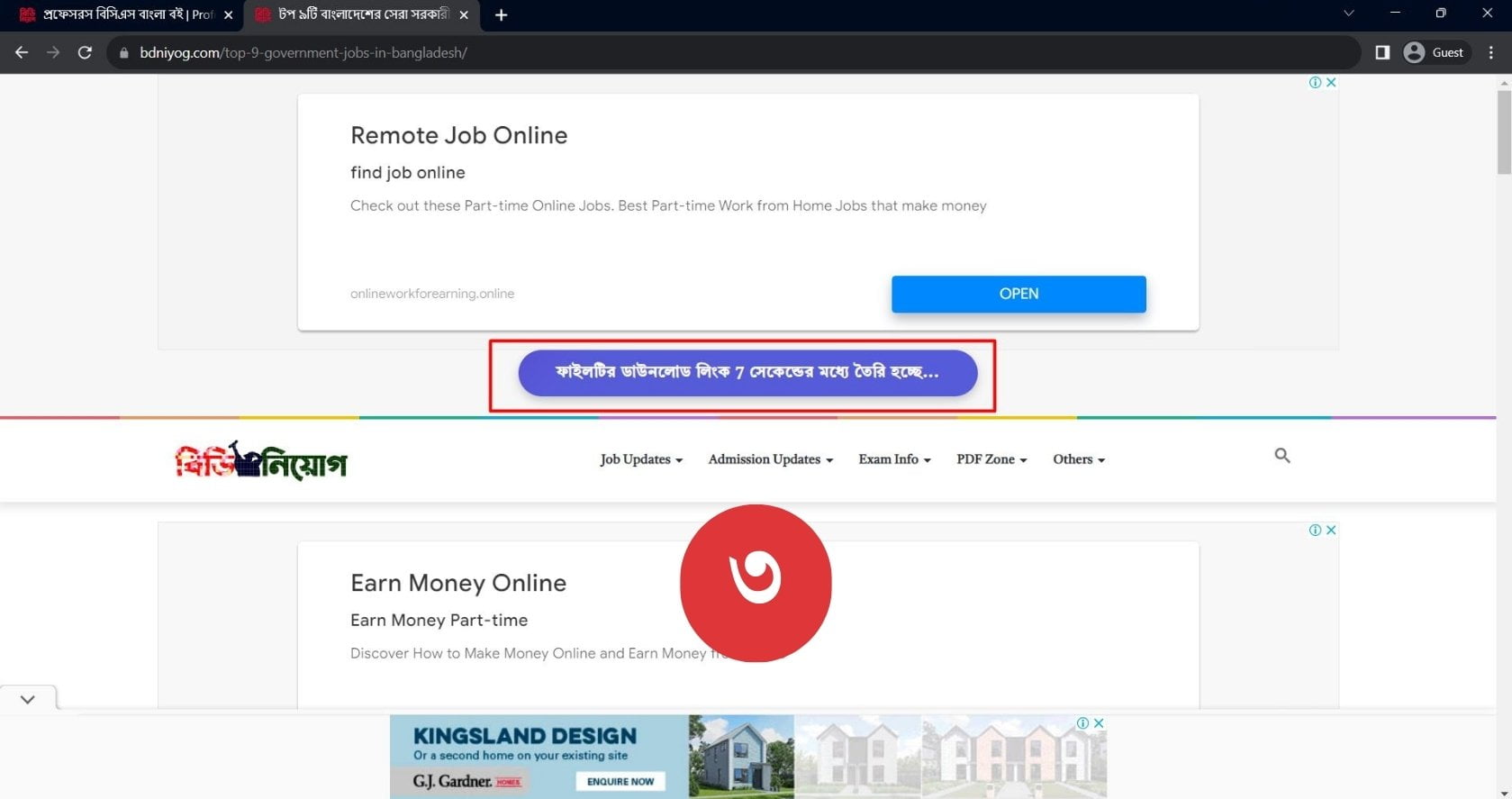Select the Top 9 government jobs tab
Screen dimensions: 1512x799
point(363,15)
